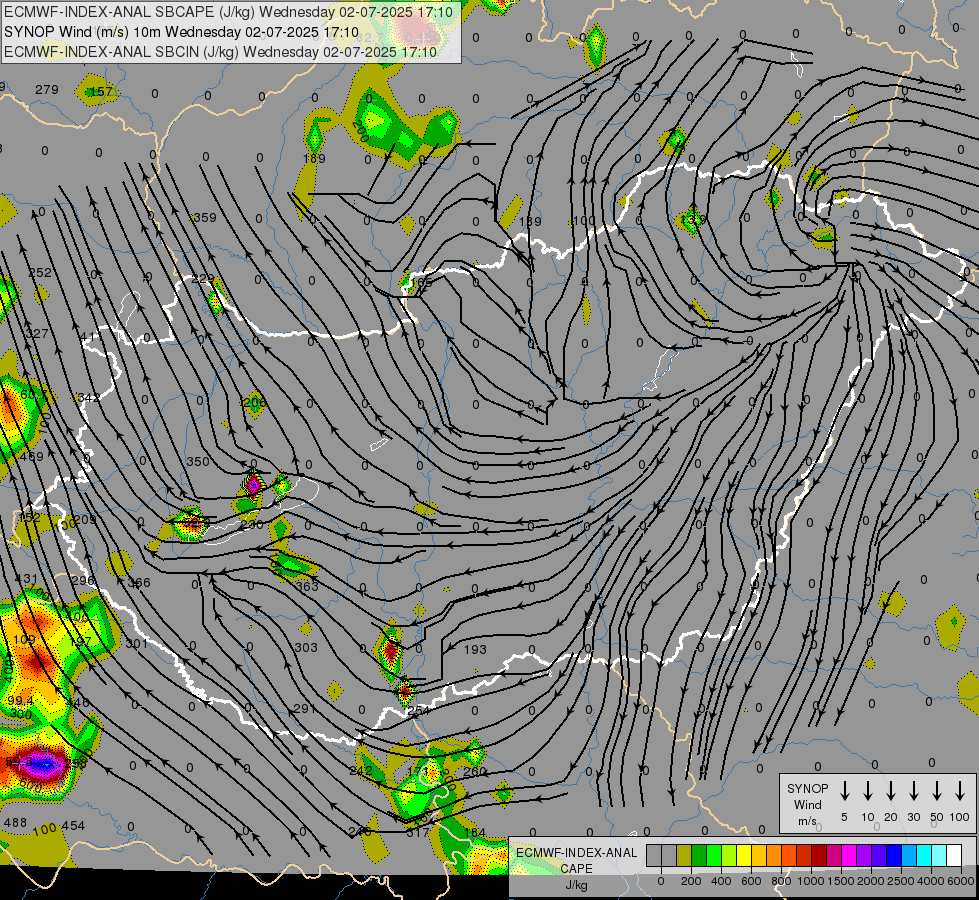The image size is (979, 900).
Task: Click the 359 value on the map
Action: (205, 217)
